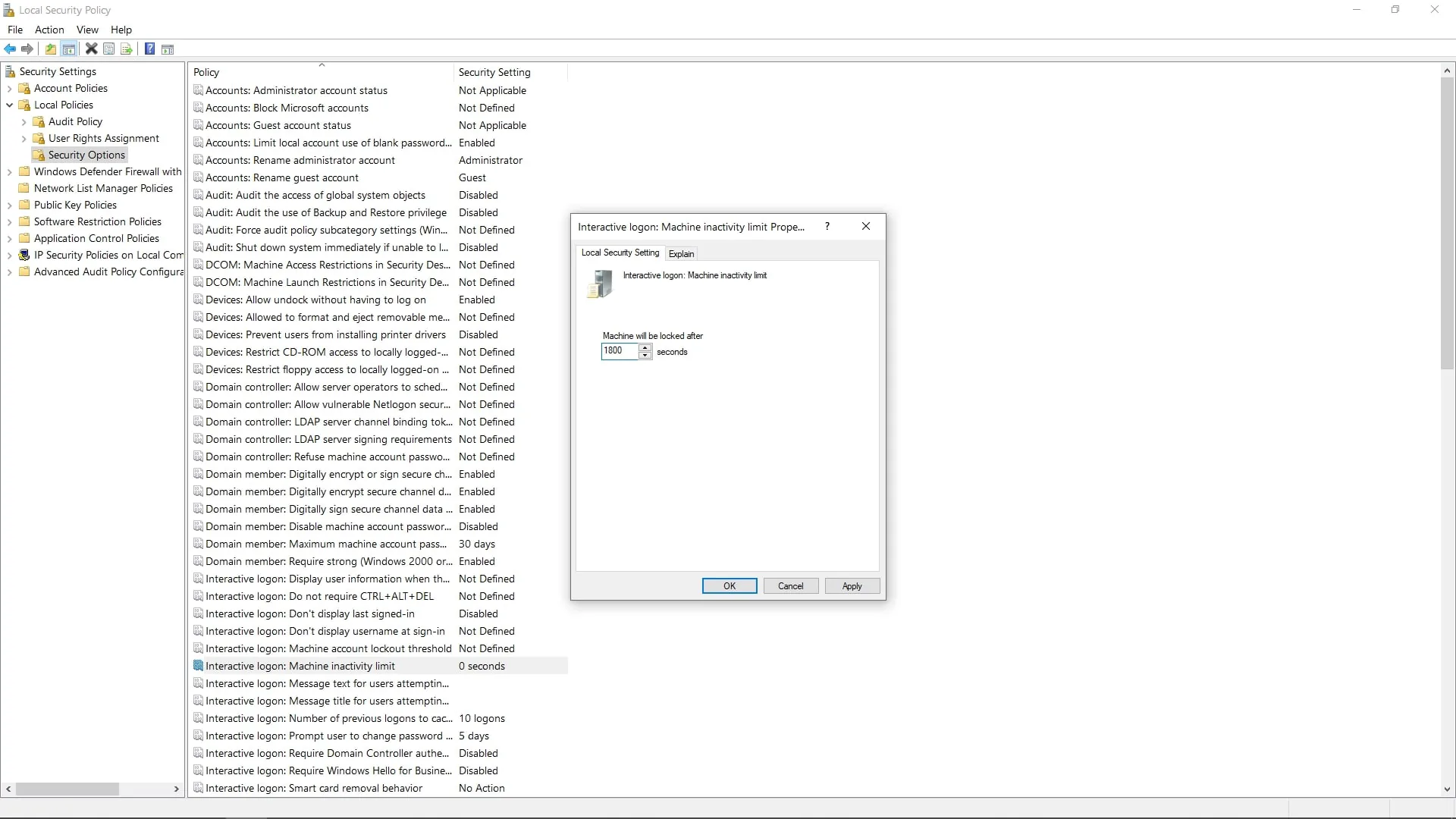
Task: Select the Security Settings root node icon
Action: click(x=10, y=71)
